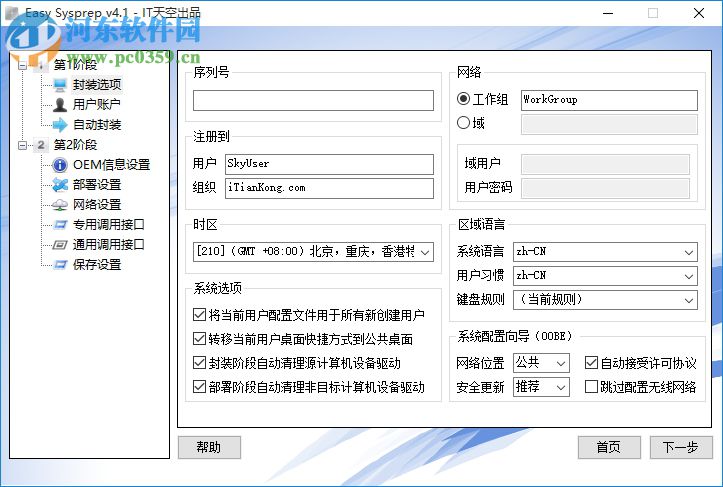The image size is (723, 487).
Task: Open the 时区 timezone dropdown
Action: coord(313,252)
